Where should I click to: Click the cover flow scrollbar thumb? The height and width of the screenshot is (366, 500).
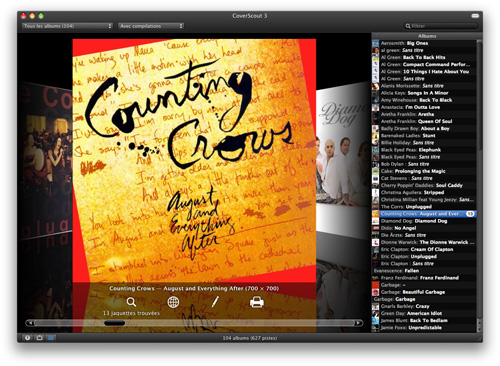click(114, 323)
